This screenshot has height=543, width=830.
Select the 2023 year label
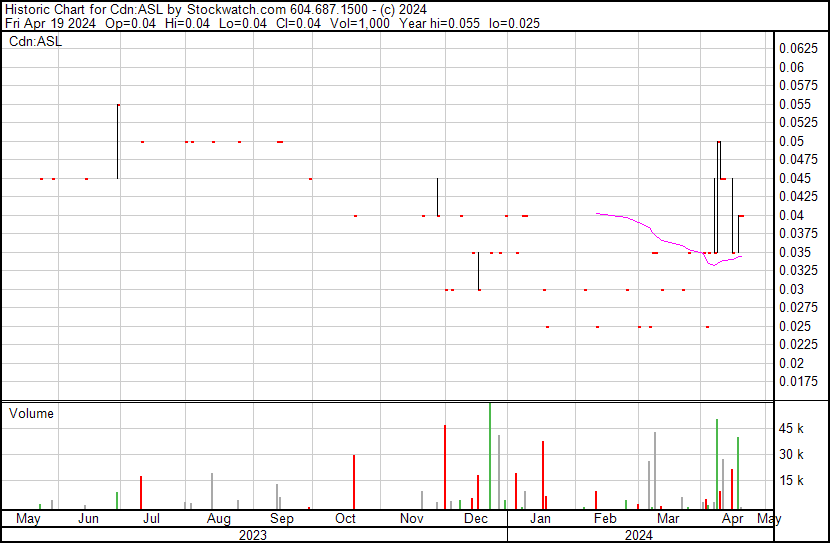point(252,535)
